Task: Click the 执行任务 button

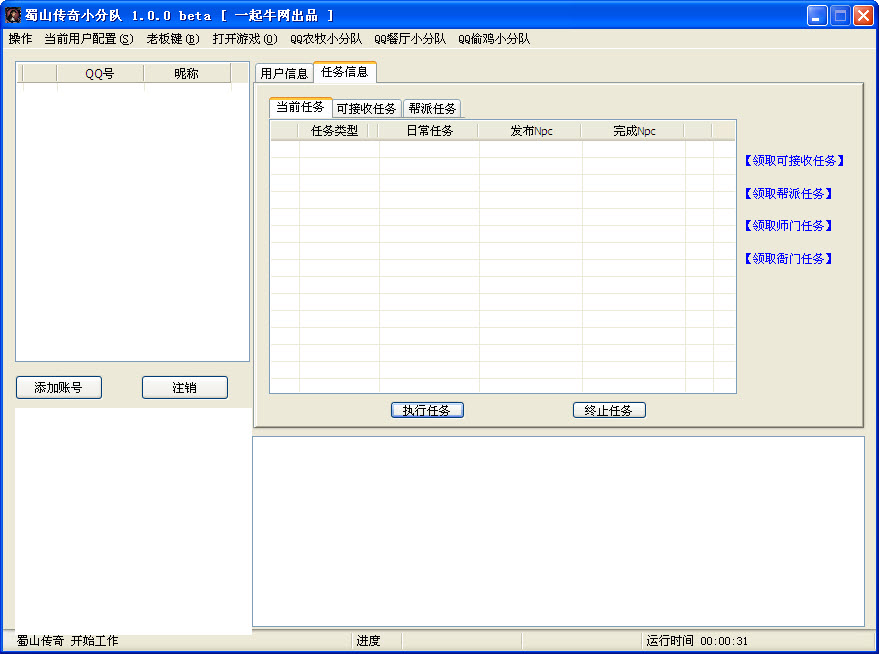Action: tap(427, 410)
